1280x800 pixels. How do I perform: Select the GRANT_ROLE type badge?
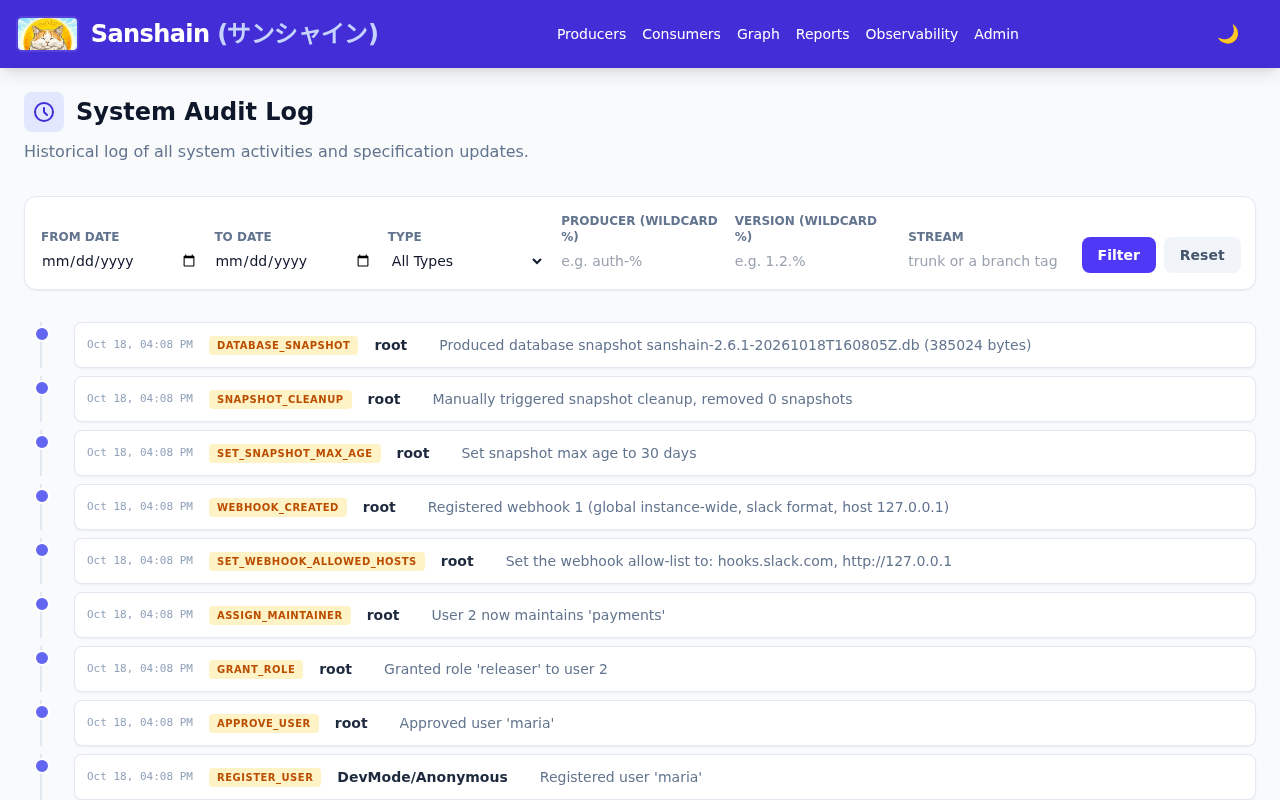pos(256,669)
